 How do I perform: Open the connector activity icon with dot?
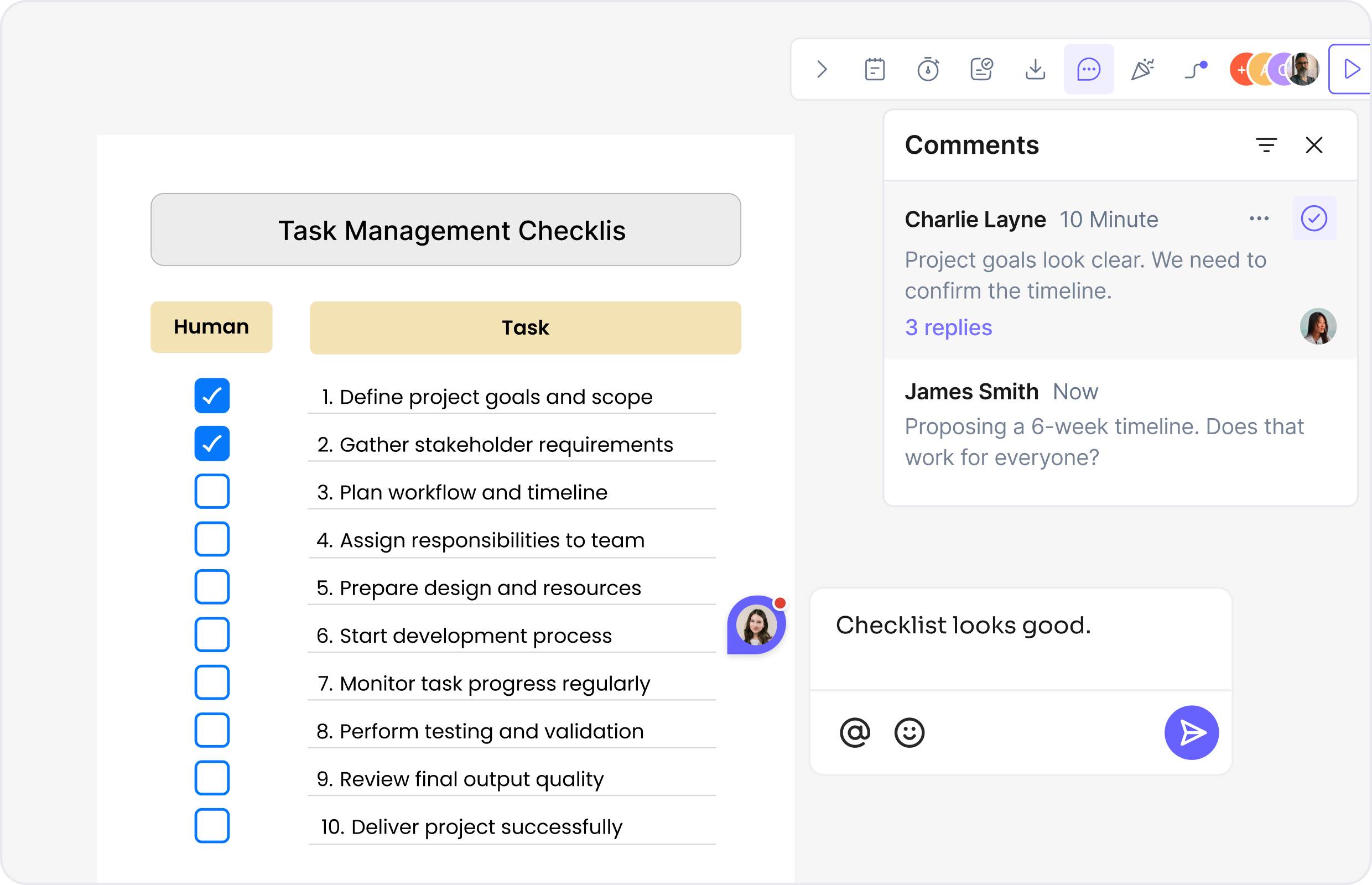pyautogui.click(x=1196, y=70)
